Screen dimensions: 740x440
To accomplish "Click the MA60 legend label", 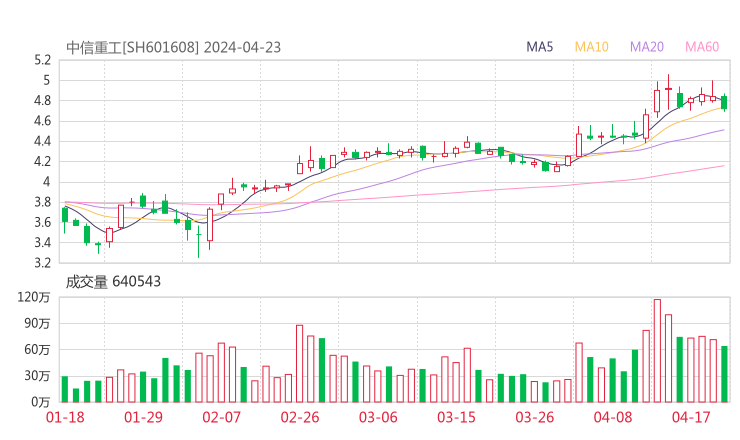I will [x=702, y=47].
